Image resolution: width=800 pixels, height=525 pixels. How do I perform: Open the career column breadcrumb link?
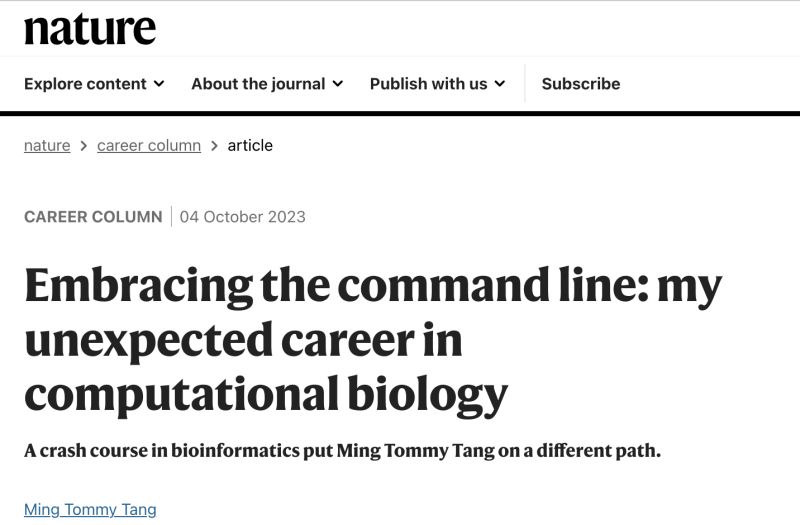(x=149, y=146)
